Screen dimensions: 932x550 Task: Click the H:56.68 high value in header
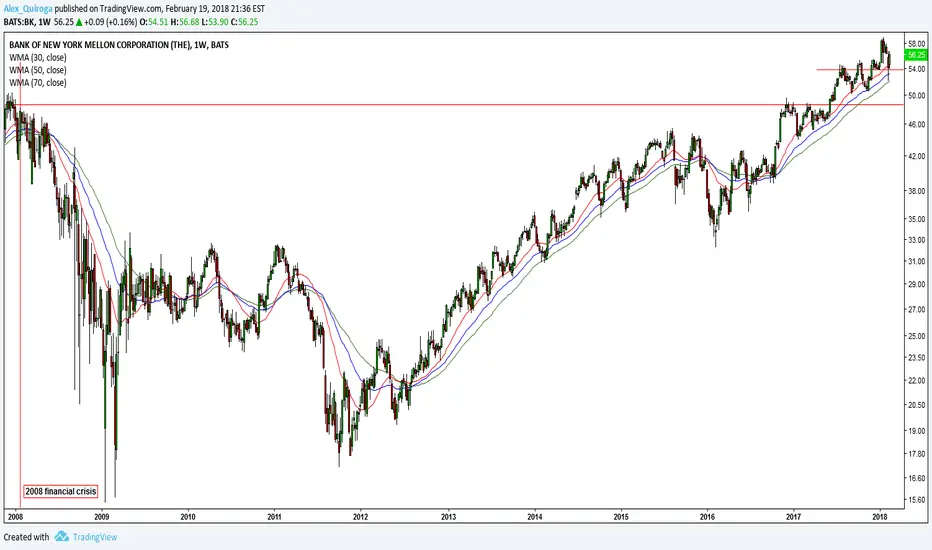coord(185,22)
